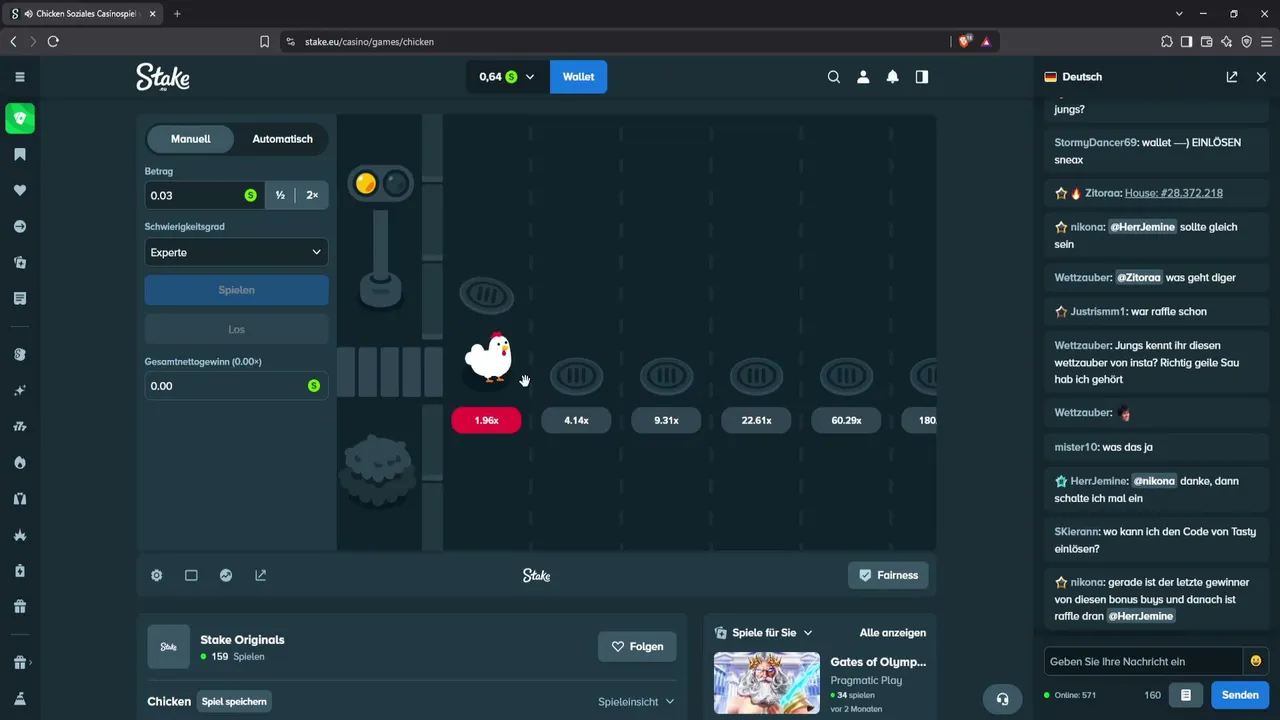Open chat rules document icon
1280x720 pixels.
(1186, 695)
